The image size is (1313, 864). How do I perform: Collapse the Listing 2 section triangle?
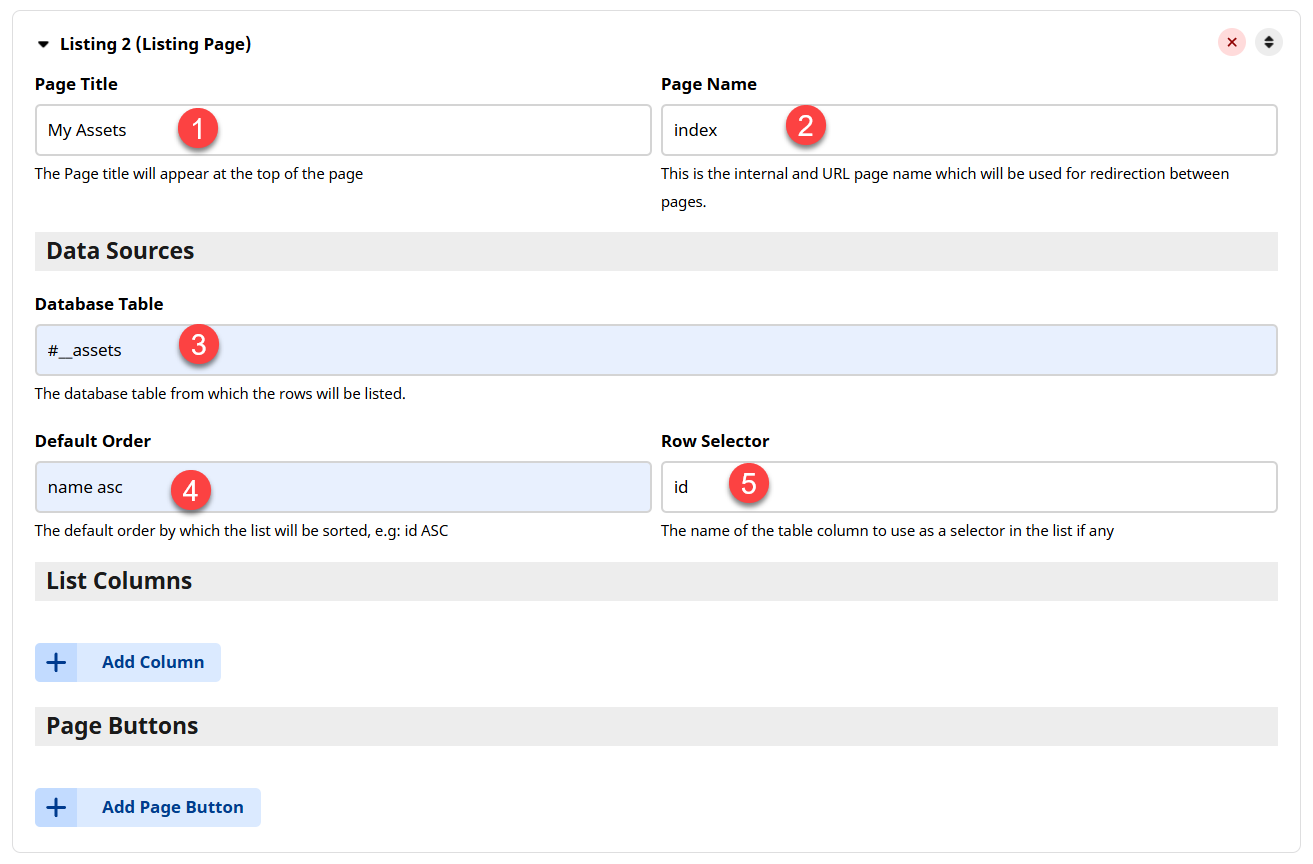[x=43, y=44]
